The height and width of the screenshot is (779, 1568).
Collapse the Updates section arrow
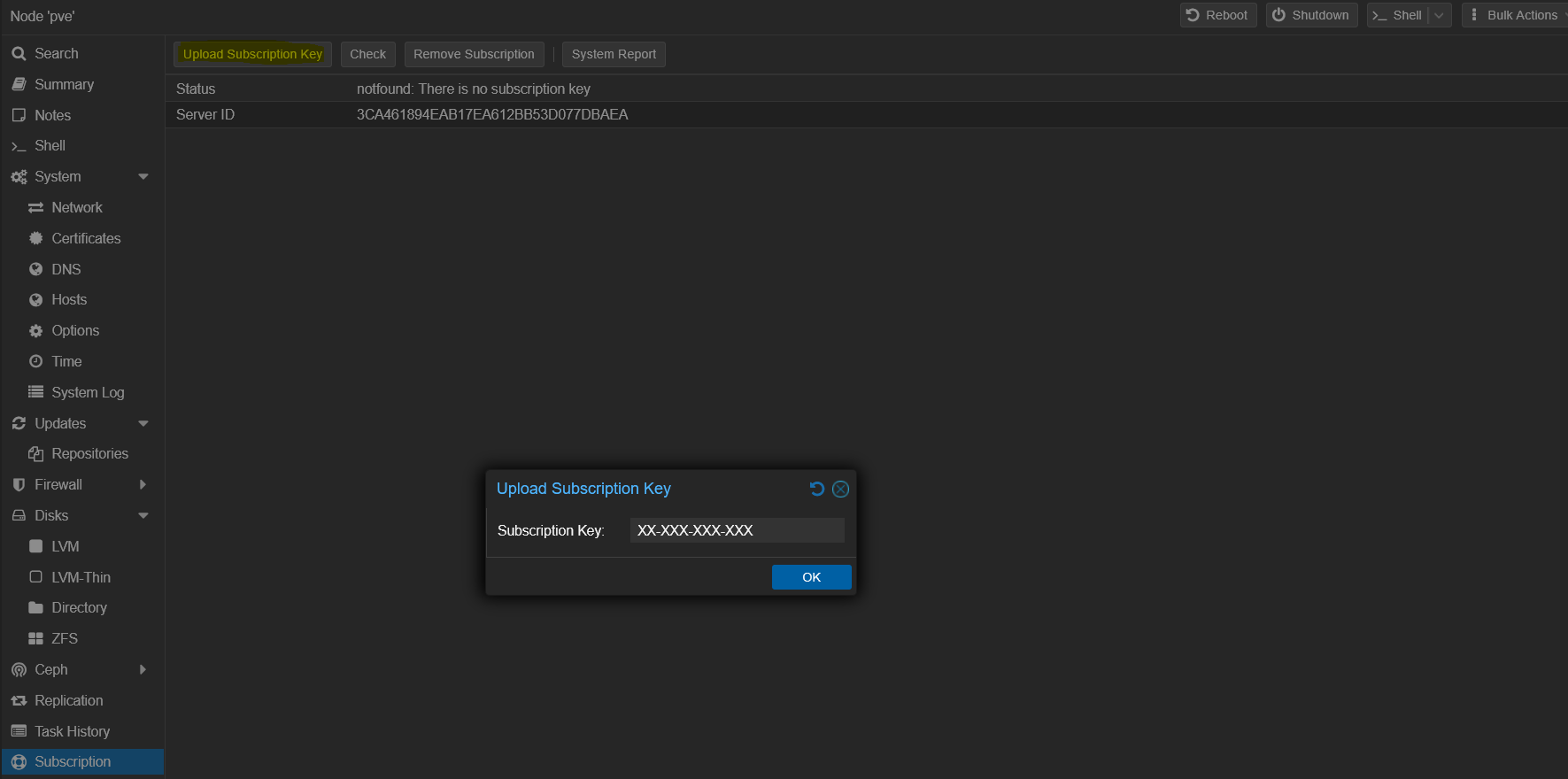pos(143,424)
